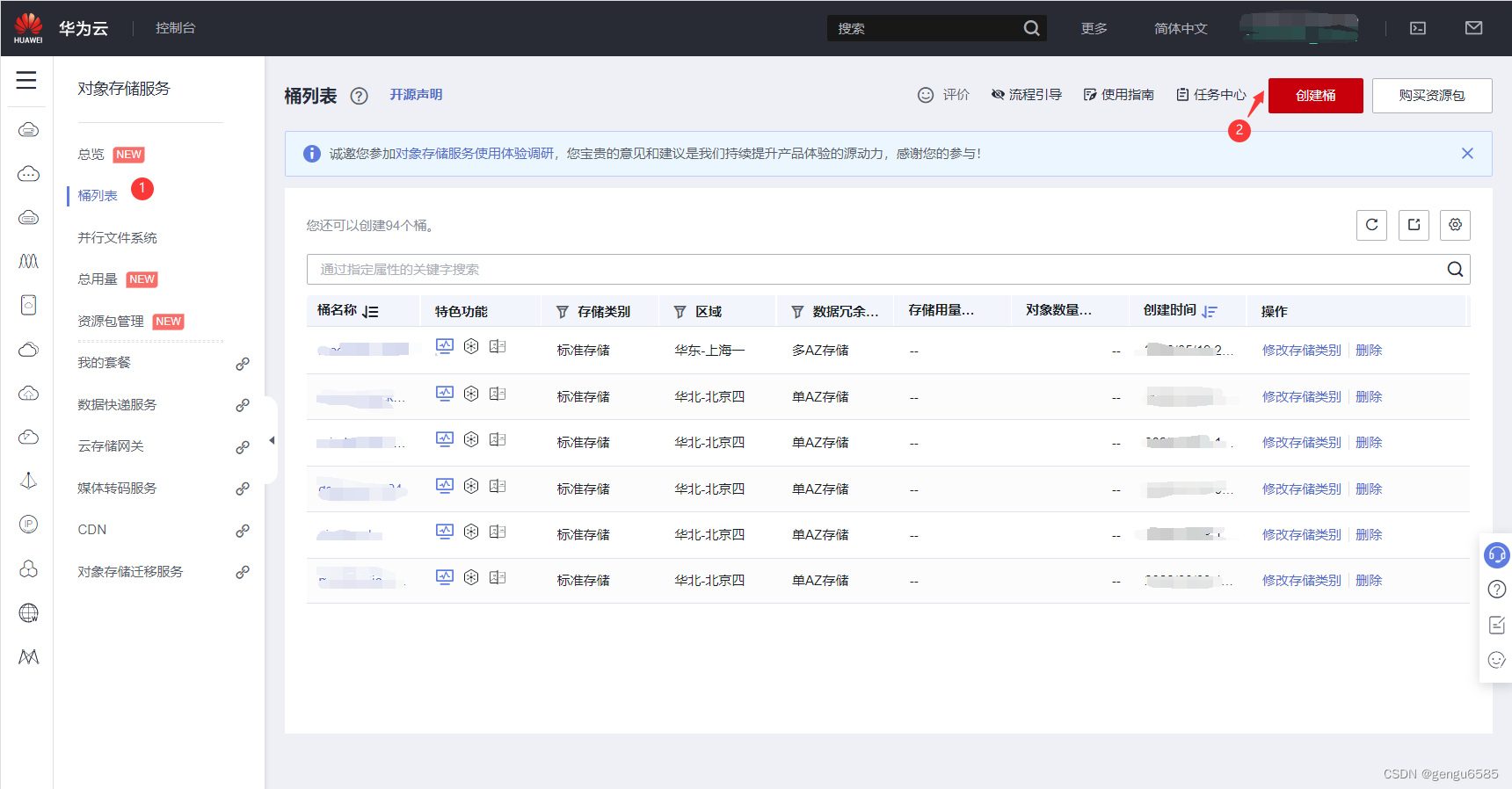Collapse the left navigation panel arrow
Viewport: 1512px width, 789px height.
tap(272, 440)
